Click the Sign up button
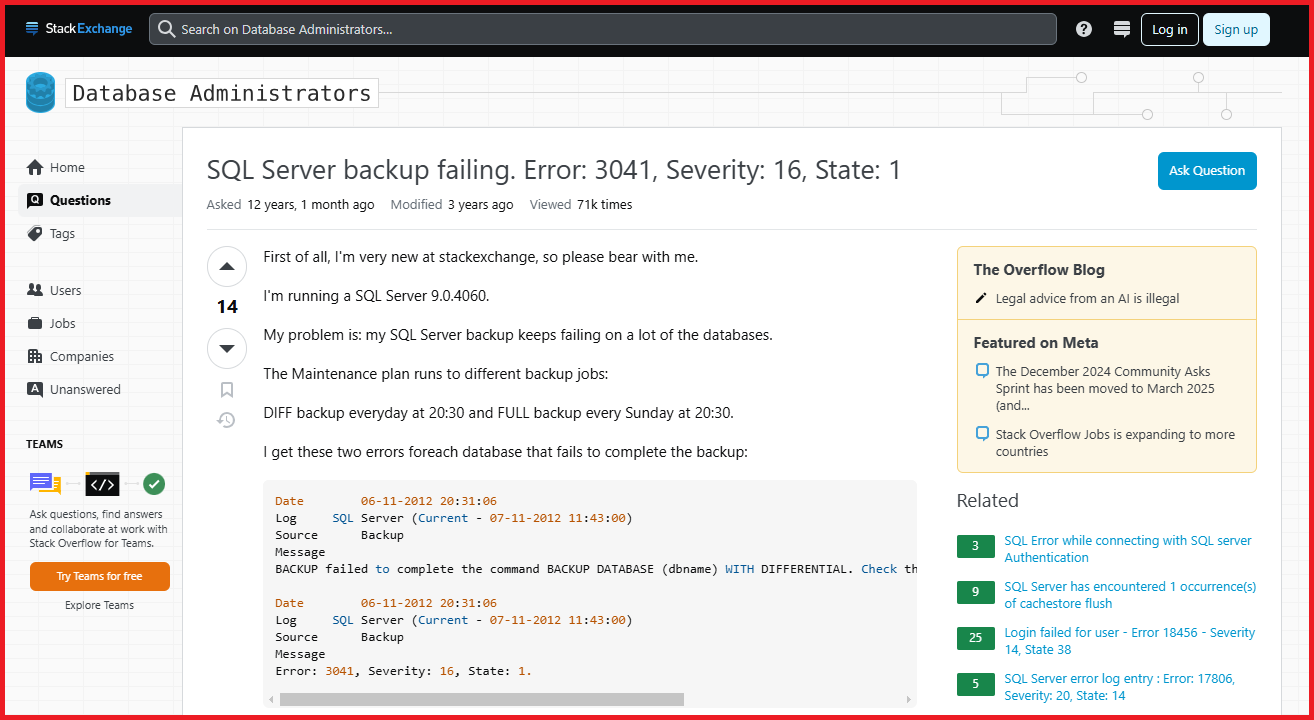 coord(1236,29)
